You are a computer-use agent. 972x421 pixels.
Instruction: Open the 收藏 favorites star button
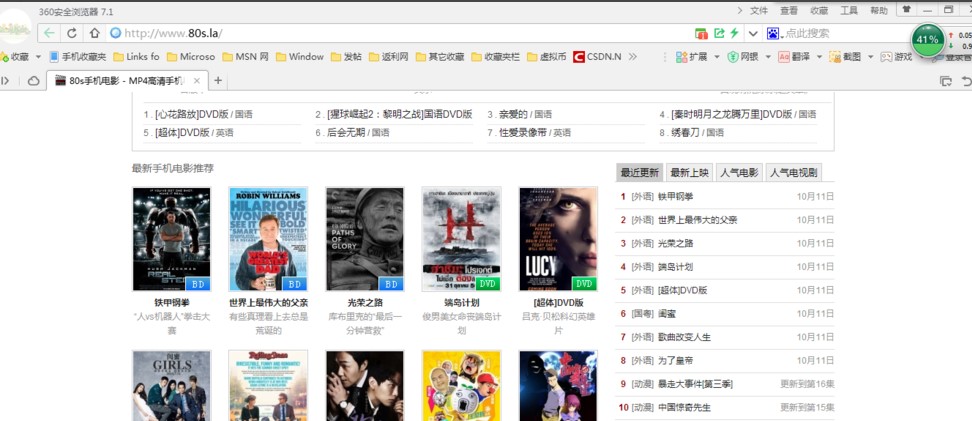[x=15, y=56]
